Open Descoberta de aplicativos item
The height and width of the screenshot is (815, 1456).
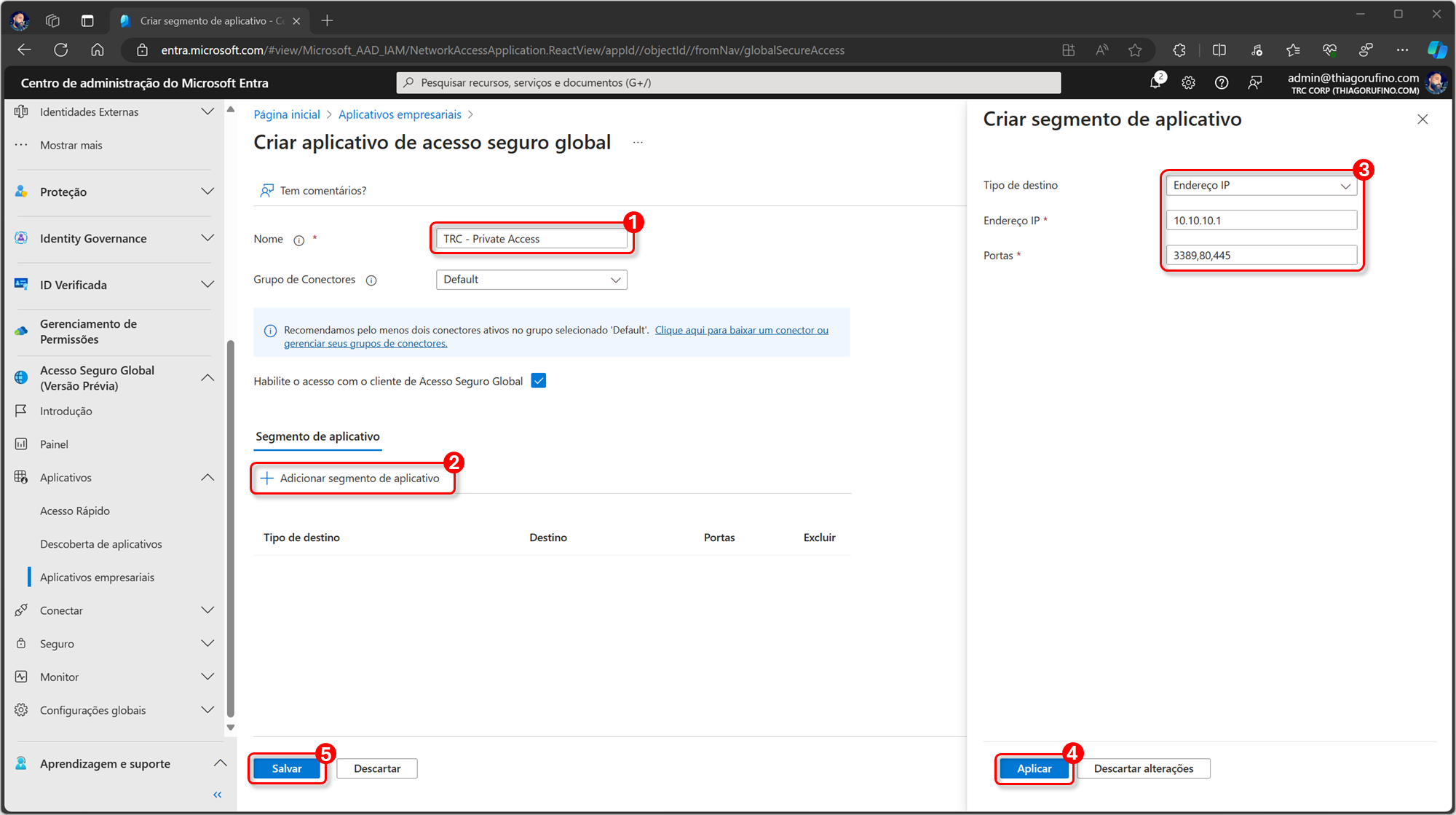point(101,544)
